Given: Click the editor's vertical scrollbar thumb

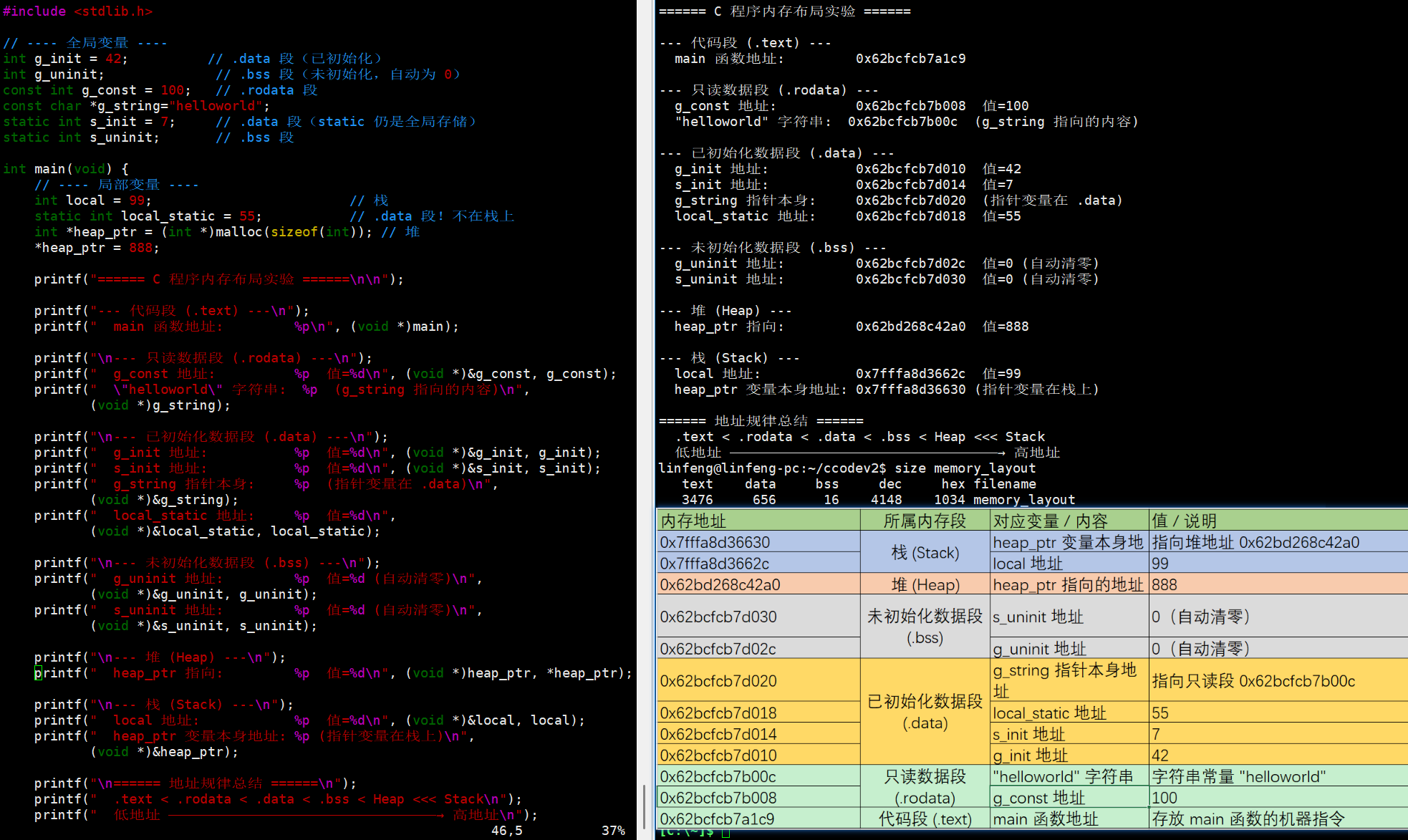Looking at the screenshot, I should pyautogui.click(x=644, y=806).
